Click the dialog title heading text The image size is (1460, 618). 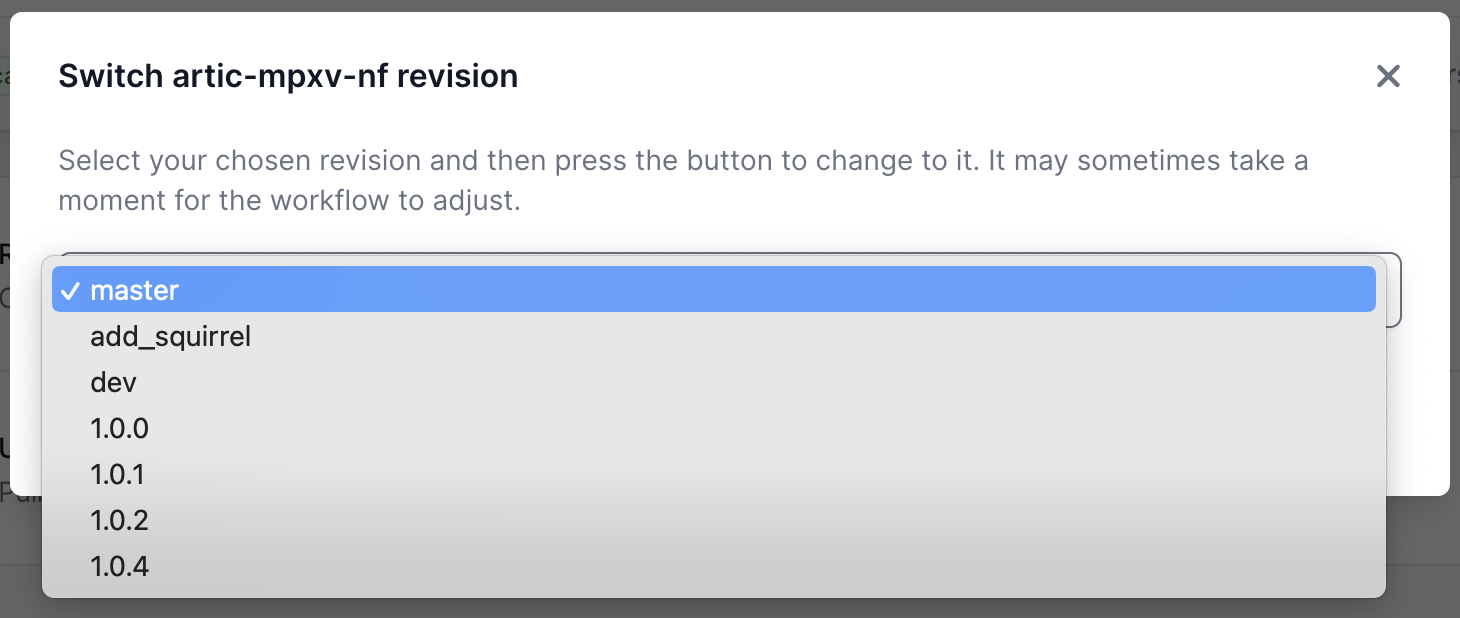click(x=288, y=76)
